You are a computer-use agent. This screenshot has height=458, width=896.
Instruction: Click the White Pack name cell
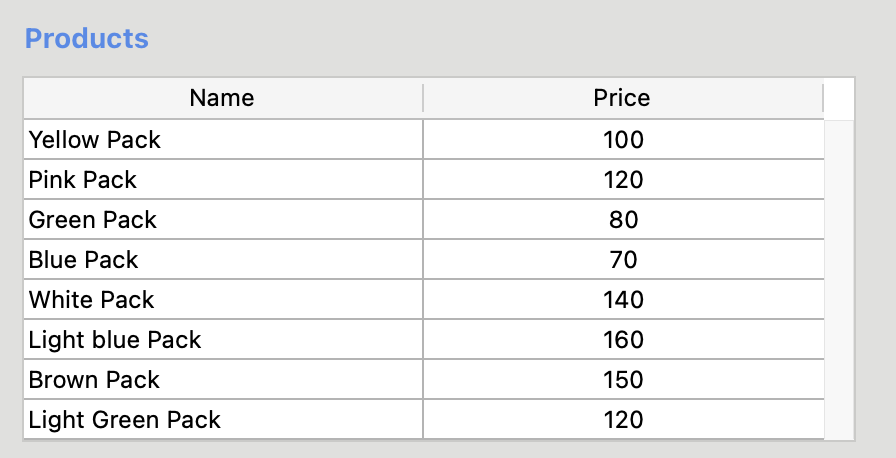coord(92,300)
